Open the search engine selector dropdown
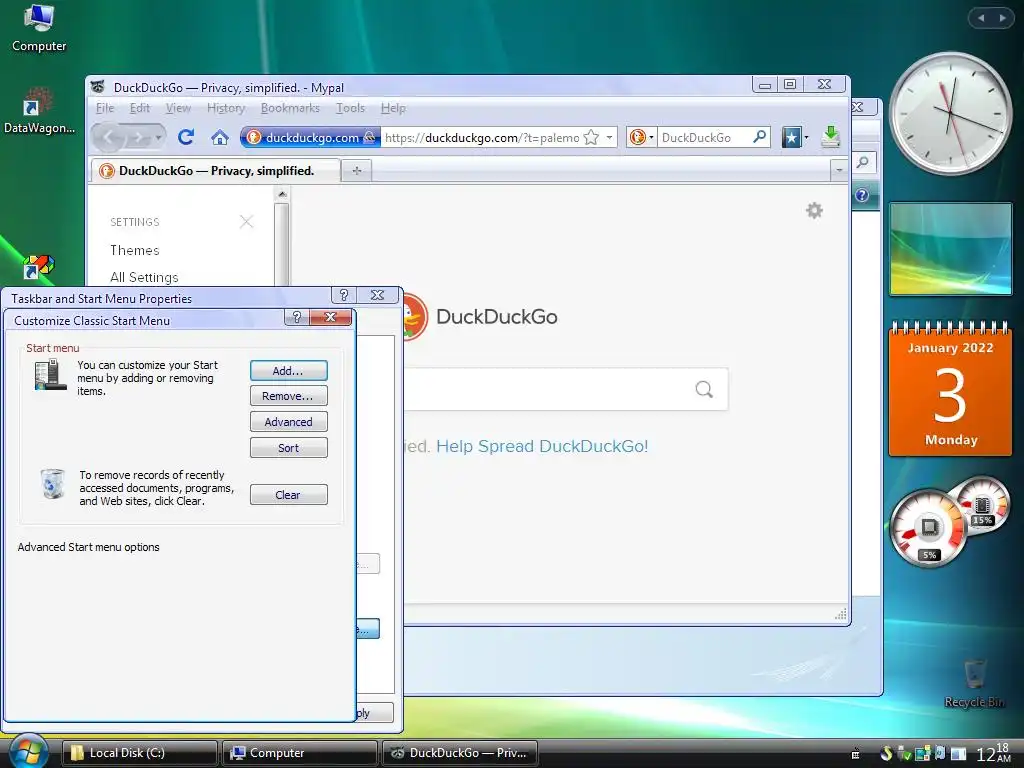Image resolution: width=1024 pixels, height=768 pixels. click(x=641, y=137)
